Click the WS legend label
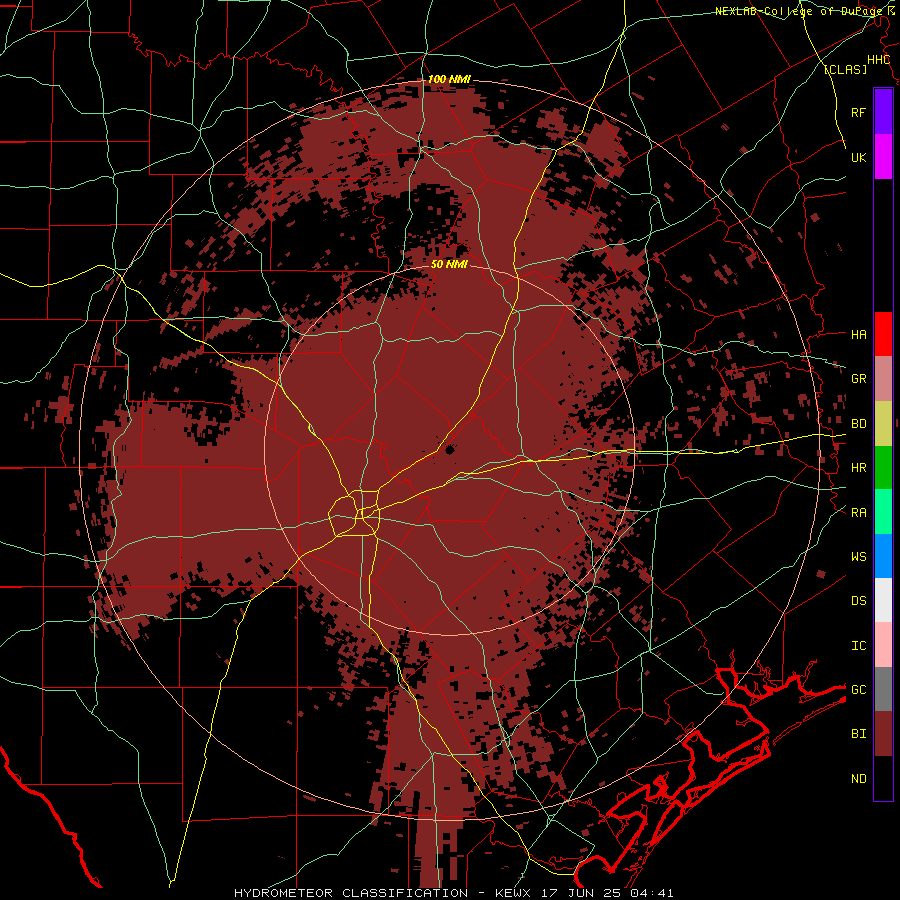This screenshot has height=900, width=900. (x=858, y=557)
